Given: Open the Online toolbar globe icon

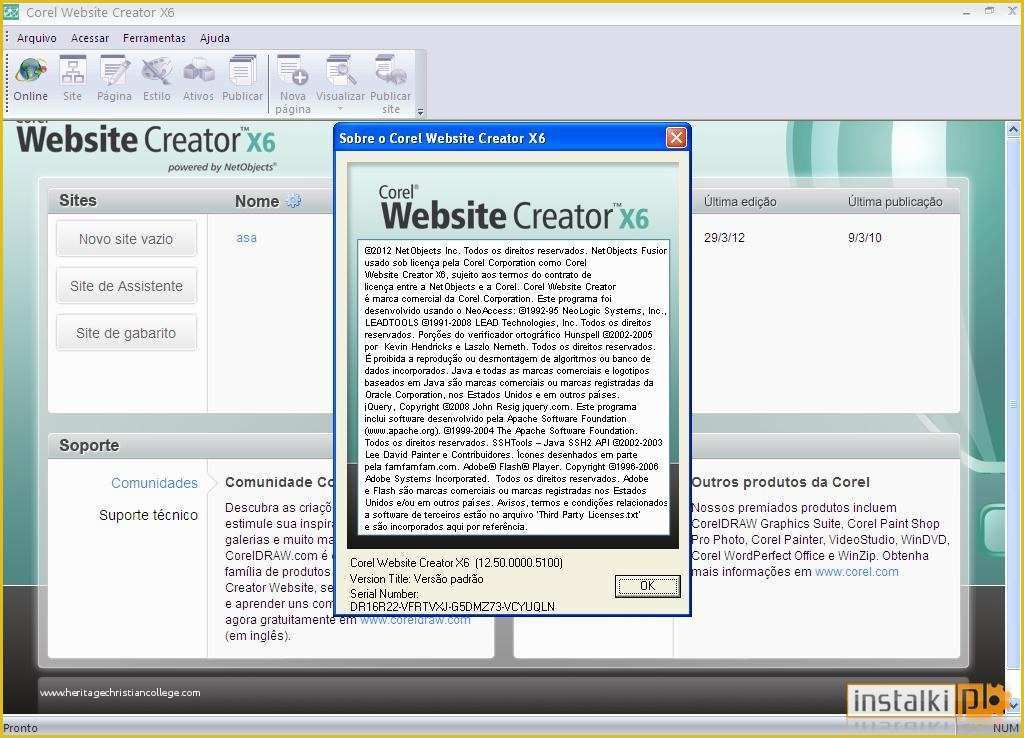Looking at the screenshot, I should click(x=31, y=78).
